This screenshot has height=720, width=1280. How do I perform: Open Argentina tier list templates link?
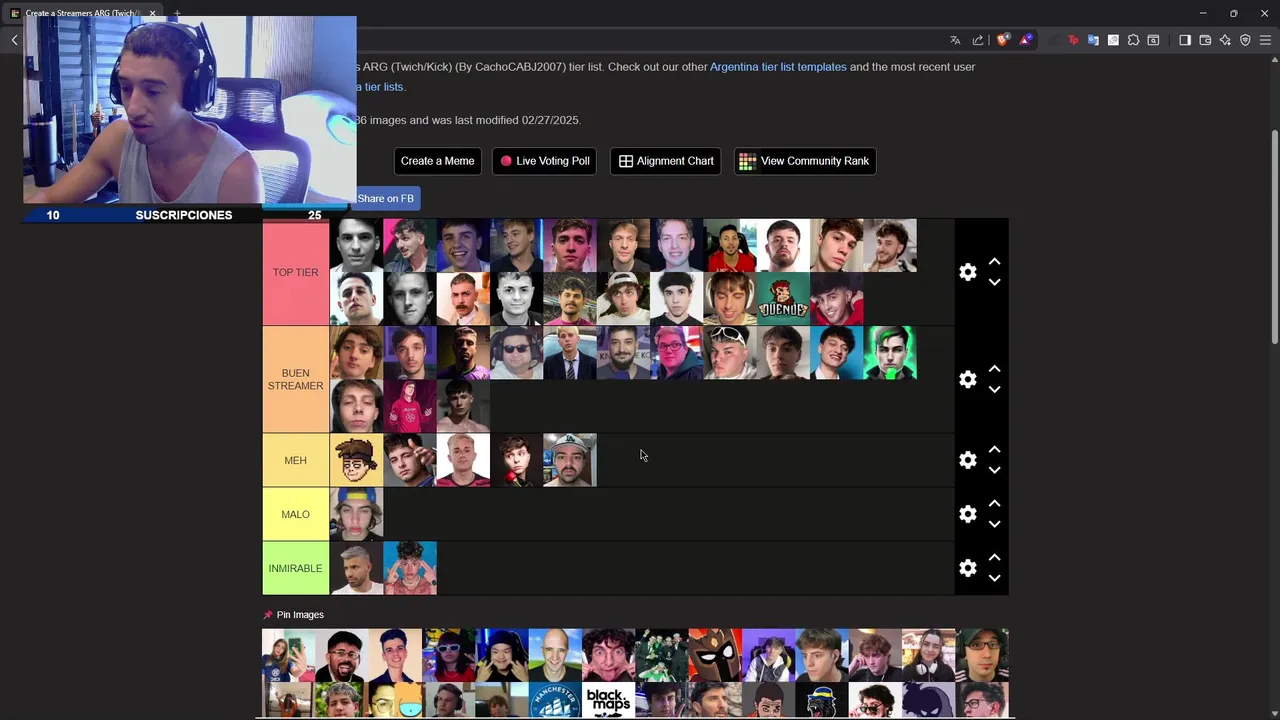(x=778, y=67)
